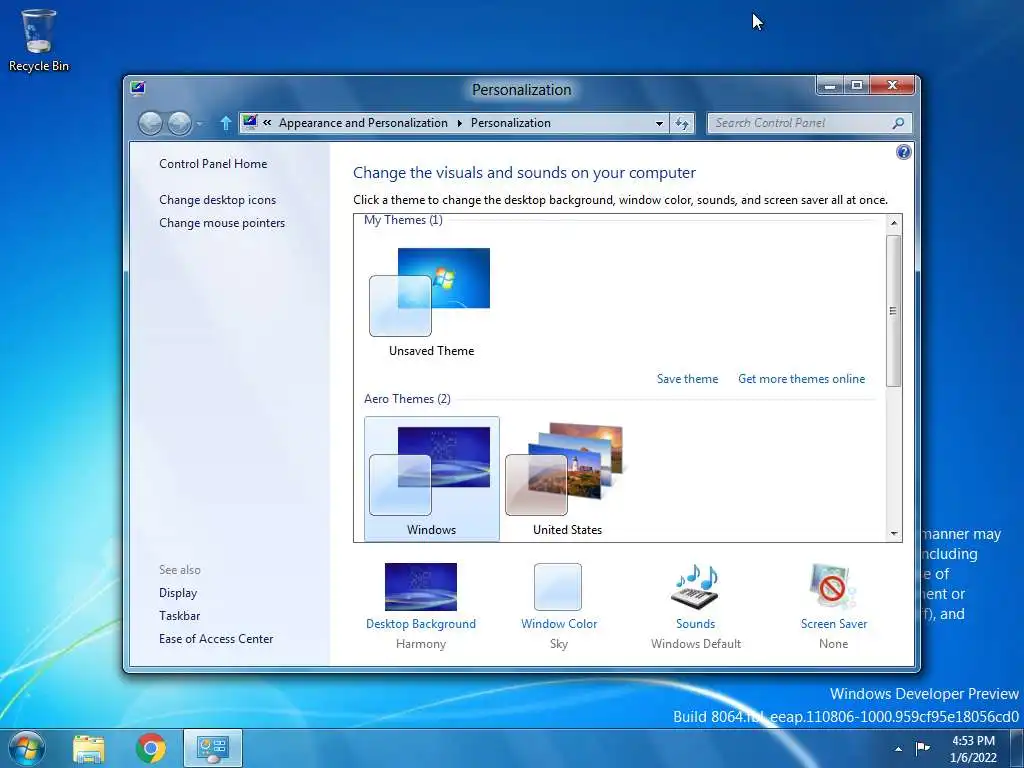Open the Display link under See also
Viewport: 1024px width, 768px height.
(x=178, y=593)
